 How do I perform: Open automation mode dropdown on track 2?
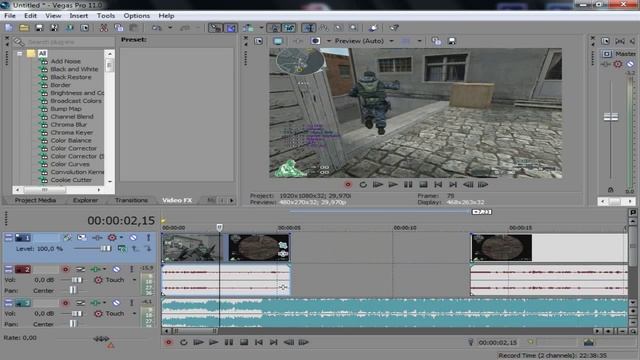coord(134,280)
